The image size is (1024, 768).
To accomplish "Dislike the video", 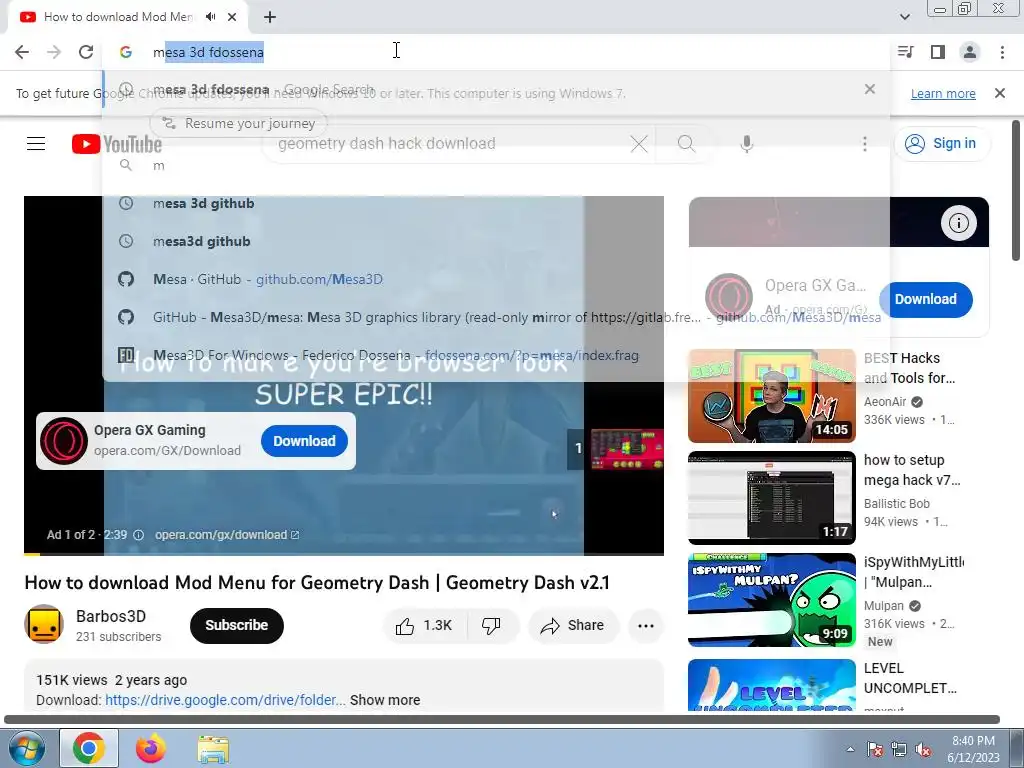I will (491, 626).
